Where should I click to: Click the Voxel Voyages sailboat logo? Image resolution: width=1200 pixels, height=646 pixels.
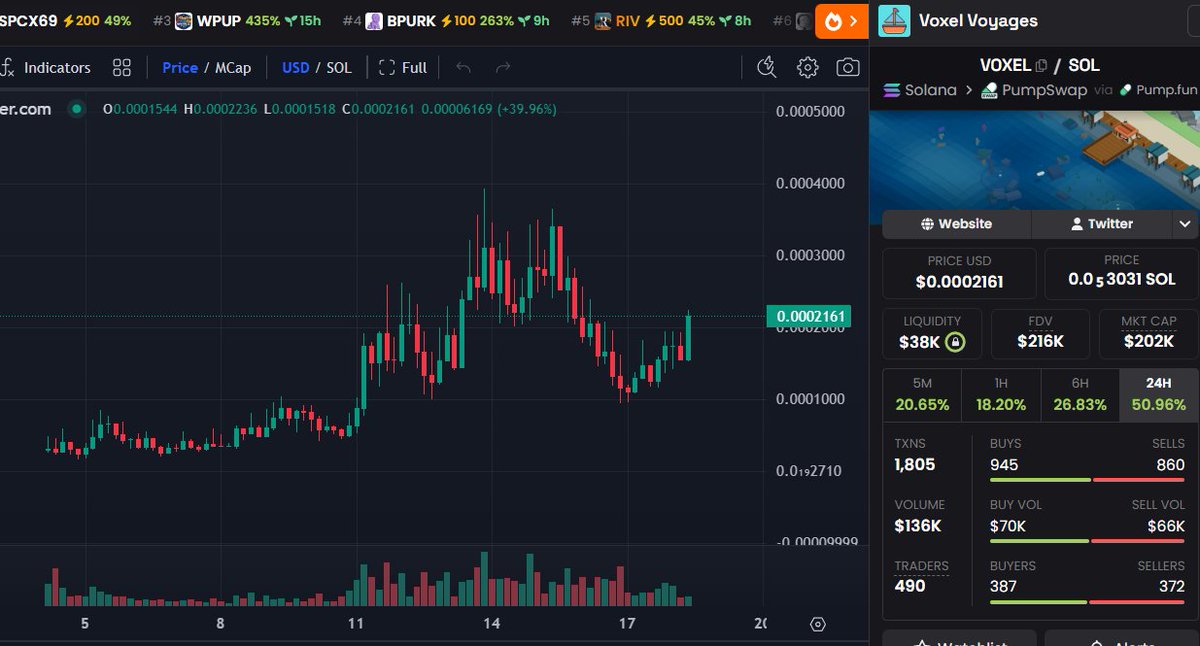[894, 20]
